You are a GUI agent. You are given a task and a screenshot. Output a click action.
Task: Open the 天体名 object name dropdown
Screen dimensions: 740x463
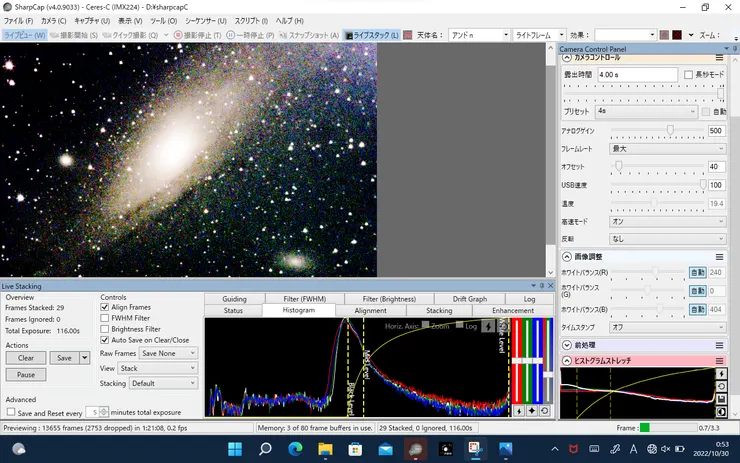(x=505, y=35)
